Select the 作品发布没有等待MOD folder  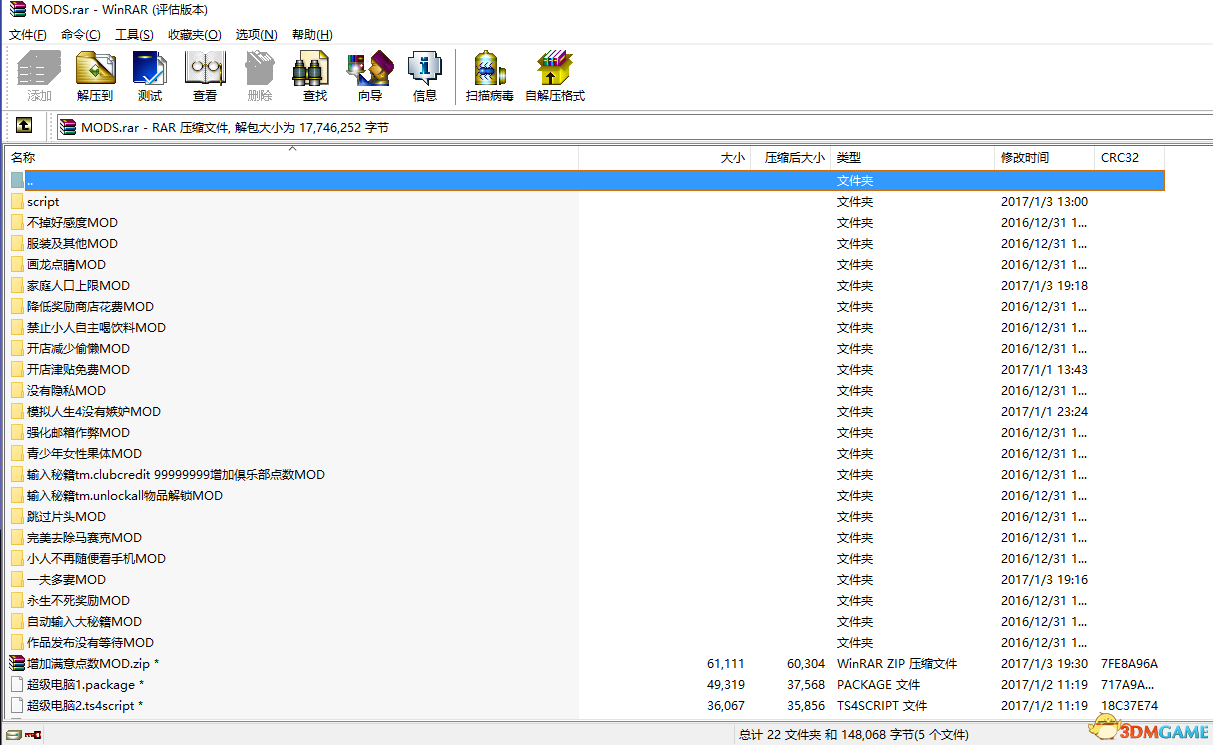tap(90, 642)
